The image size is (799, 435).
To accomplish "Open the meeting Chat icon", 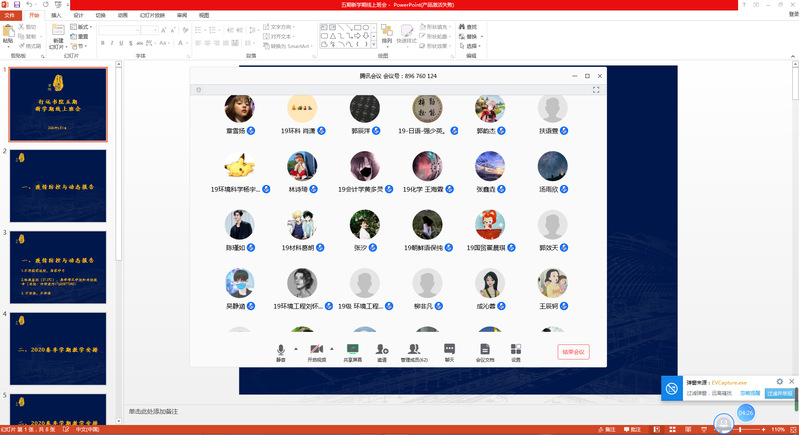I will coord(449,350).
